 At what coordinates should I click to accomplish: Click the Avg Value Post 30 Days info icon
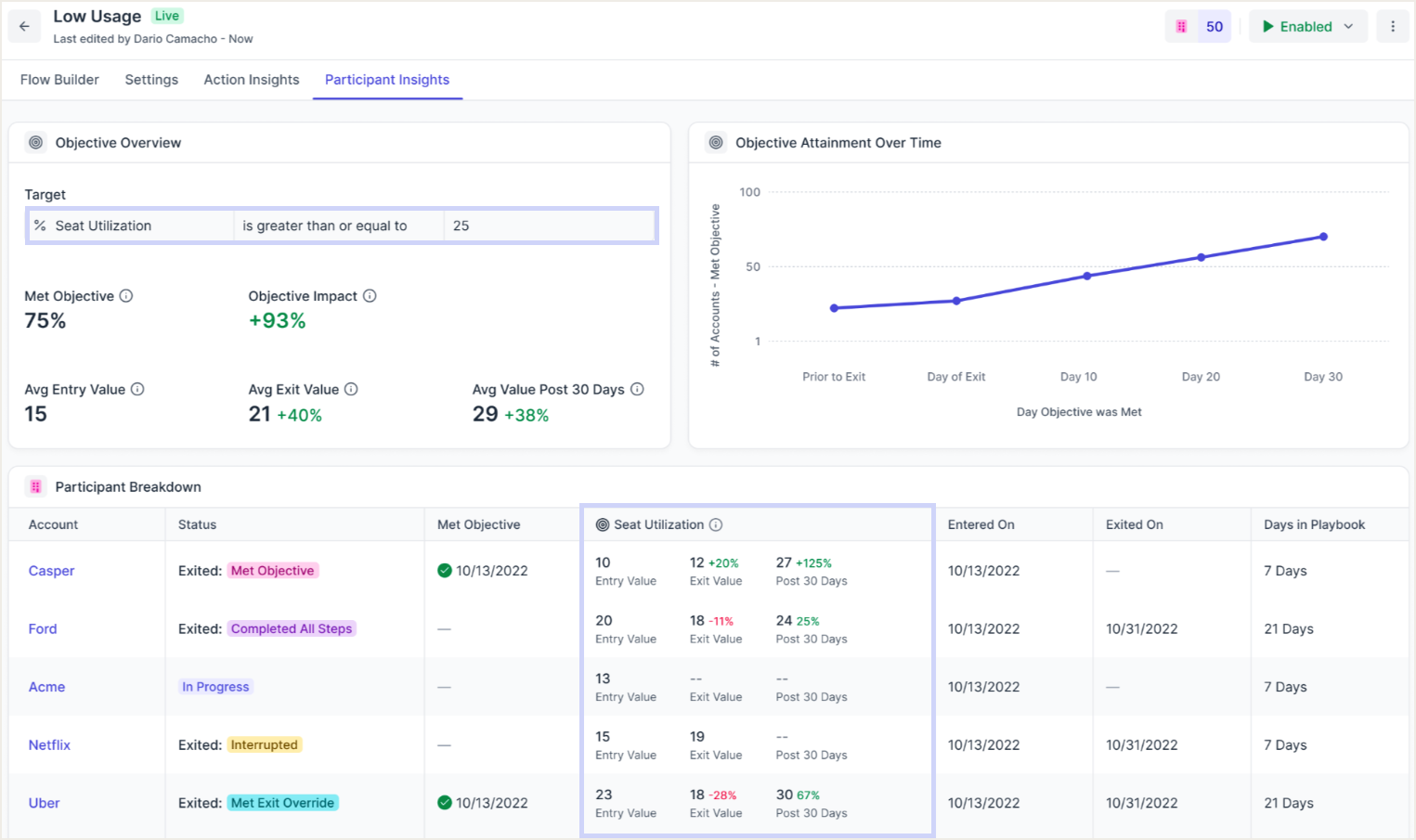click(637, 389)
